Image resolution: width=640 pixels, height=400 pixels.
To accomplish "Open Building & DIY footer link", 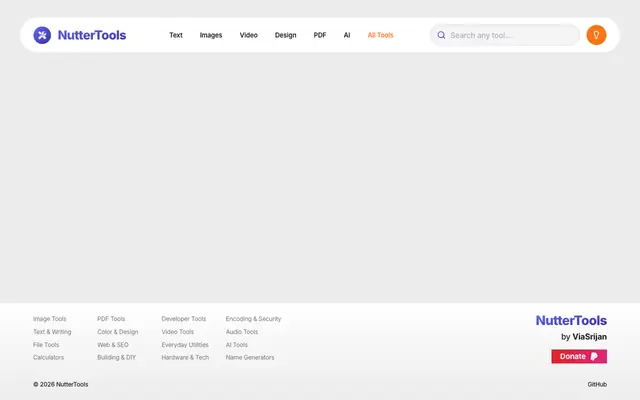I will (116, 357).
